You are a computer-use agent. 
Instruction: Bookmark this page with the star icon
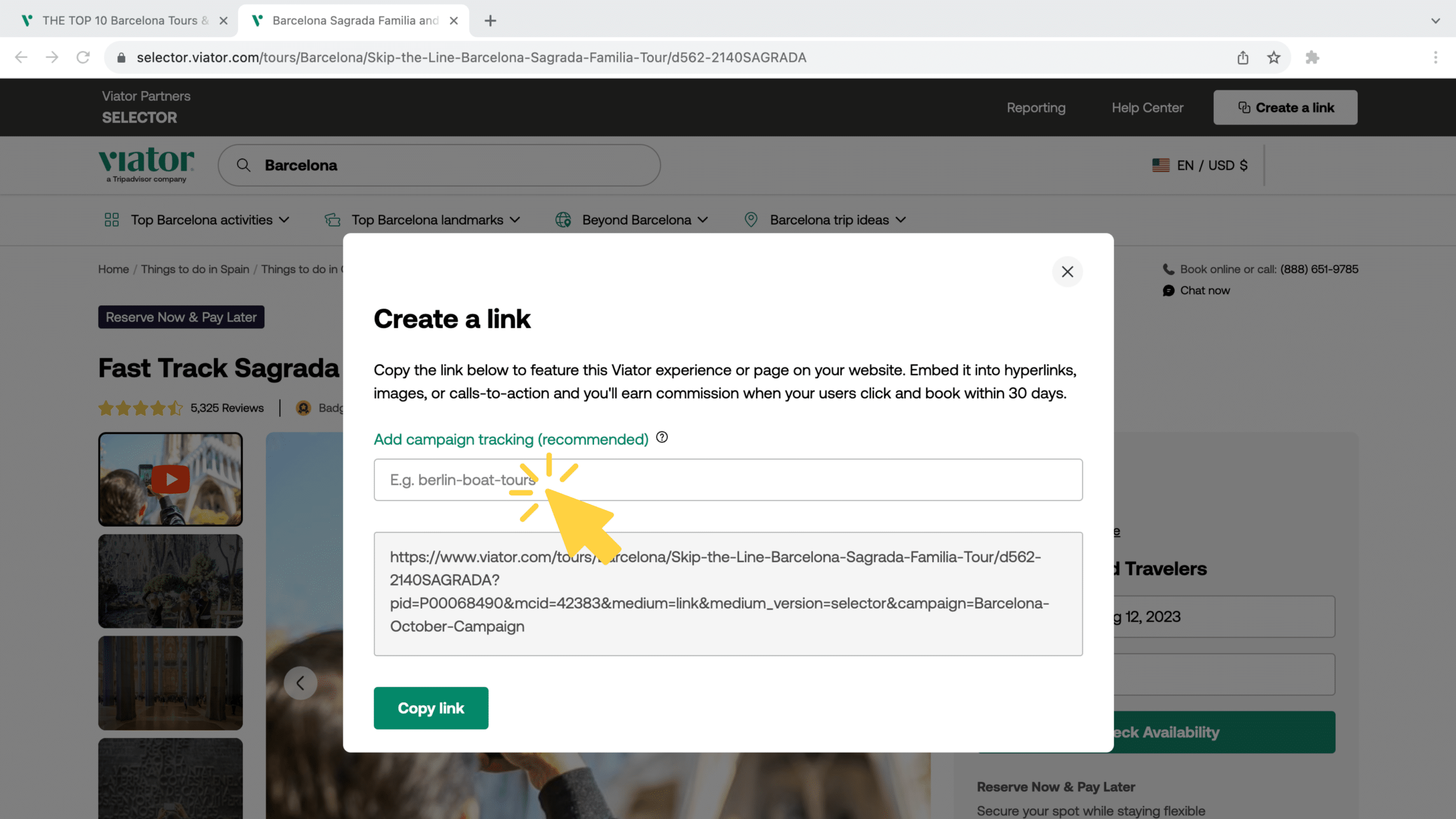point(1273,58)
